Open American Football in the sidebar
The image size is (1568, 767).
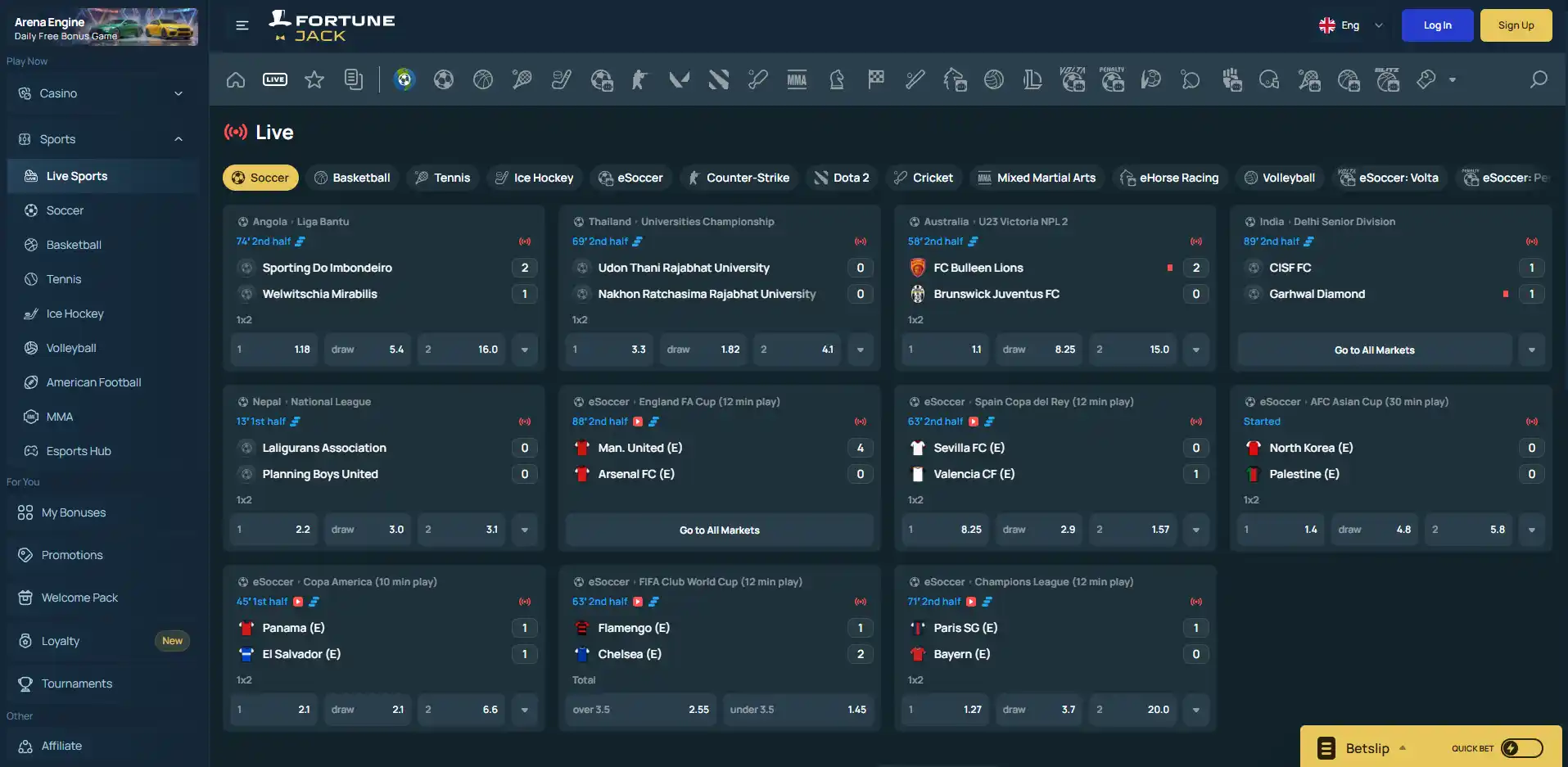click(102, 382)
